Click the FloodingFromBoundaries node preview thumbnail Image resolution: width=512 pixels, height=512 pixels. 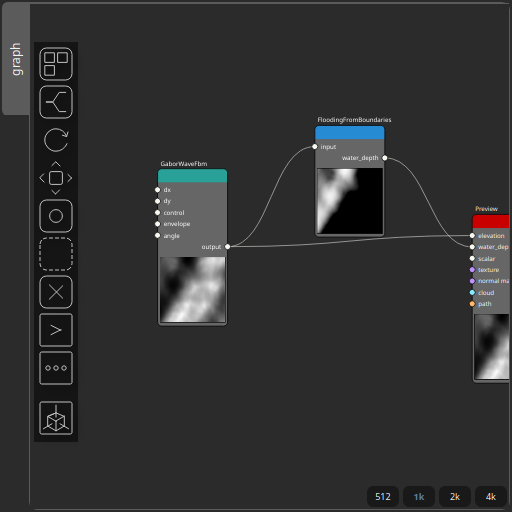click(350, 201)
